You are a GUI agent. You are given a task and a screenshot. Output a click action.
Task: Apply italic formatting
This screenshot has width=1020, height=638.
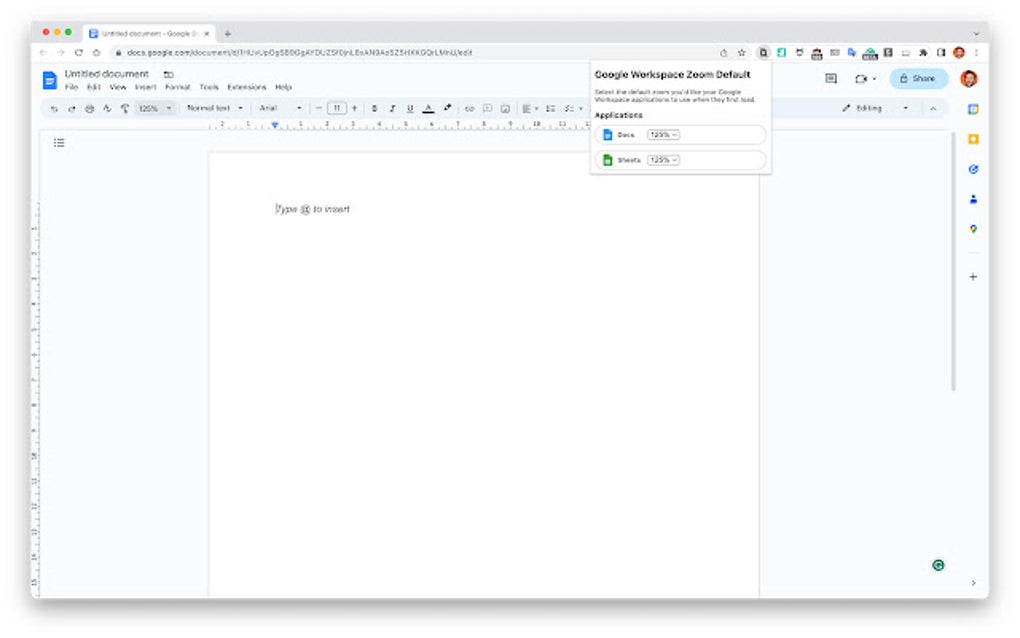(x=392, y=108)
